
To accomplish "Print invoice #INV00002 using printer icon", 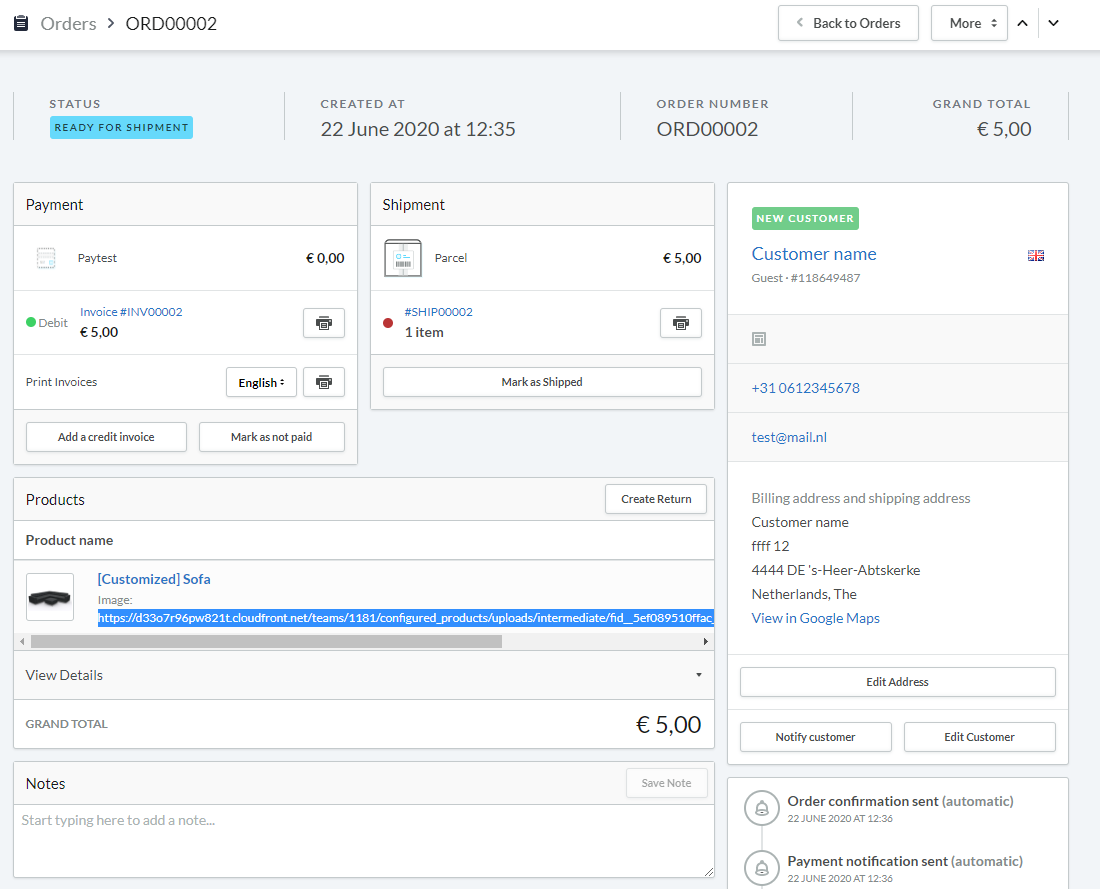I will point(323,323).
